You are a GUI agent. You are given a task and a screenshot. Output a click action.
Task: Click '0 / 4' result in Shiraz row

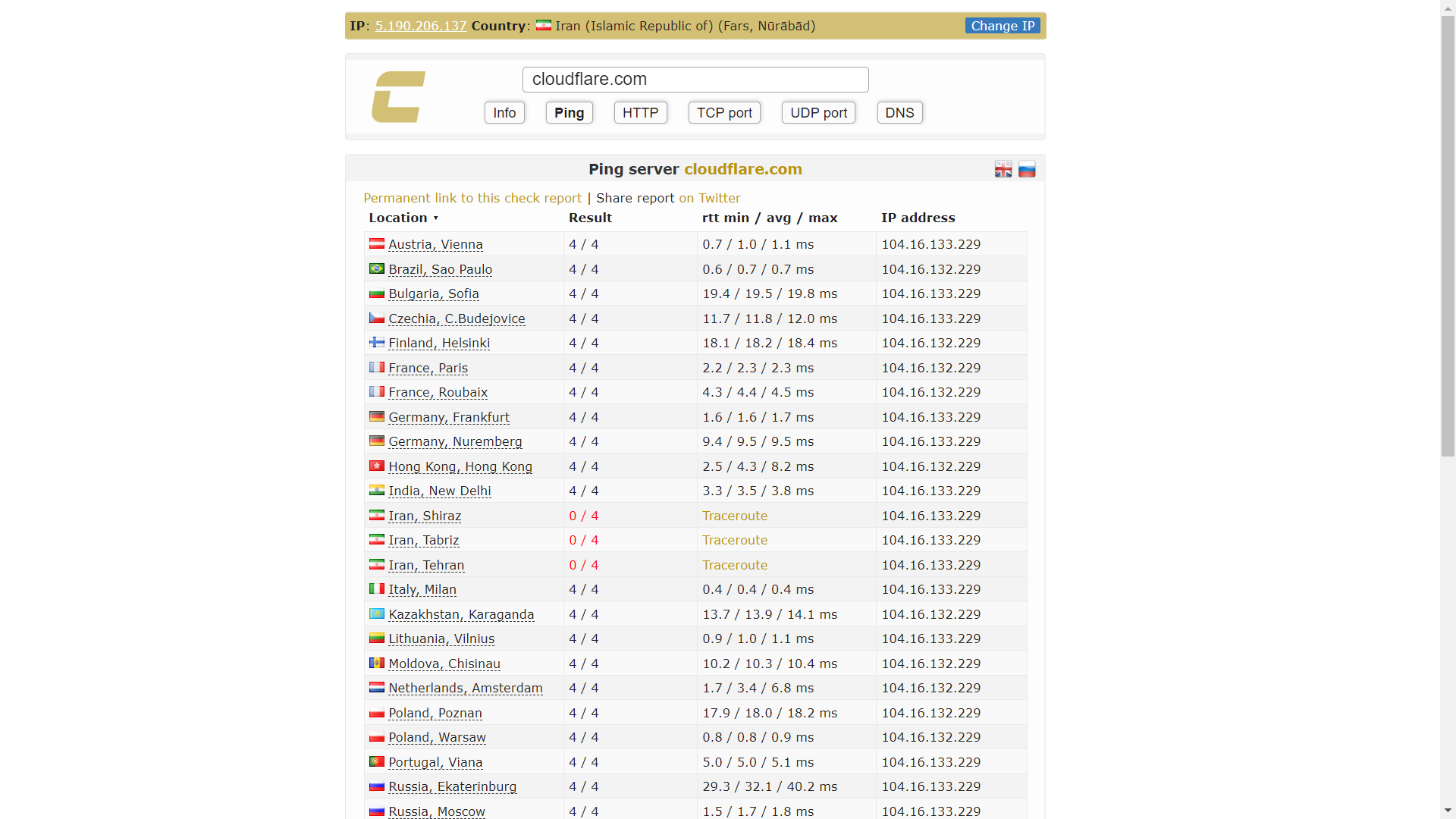584,516
